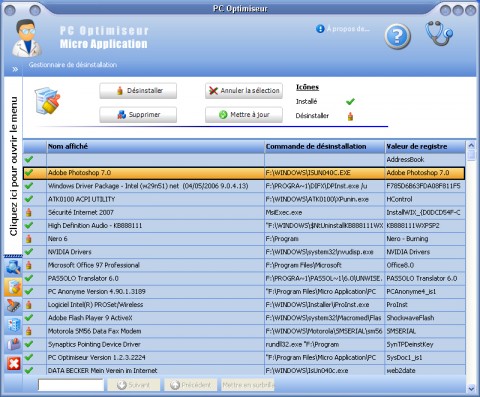Click the doctor mascot logo
The width and height of the screenshot is (480, 397).
tap(27, 38)
